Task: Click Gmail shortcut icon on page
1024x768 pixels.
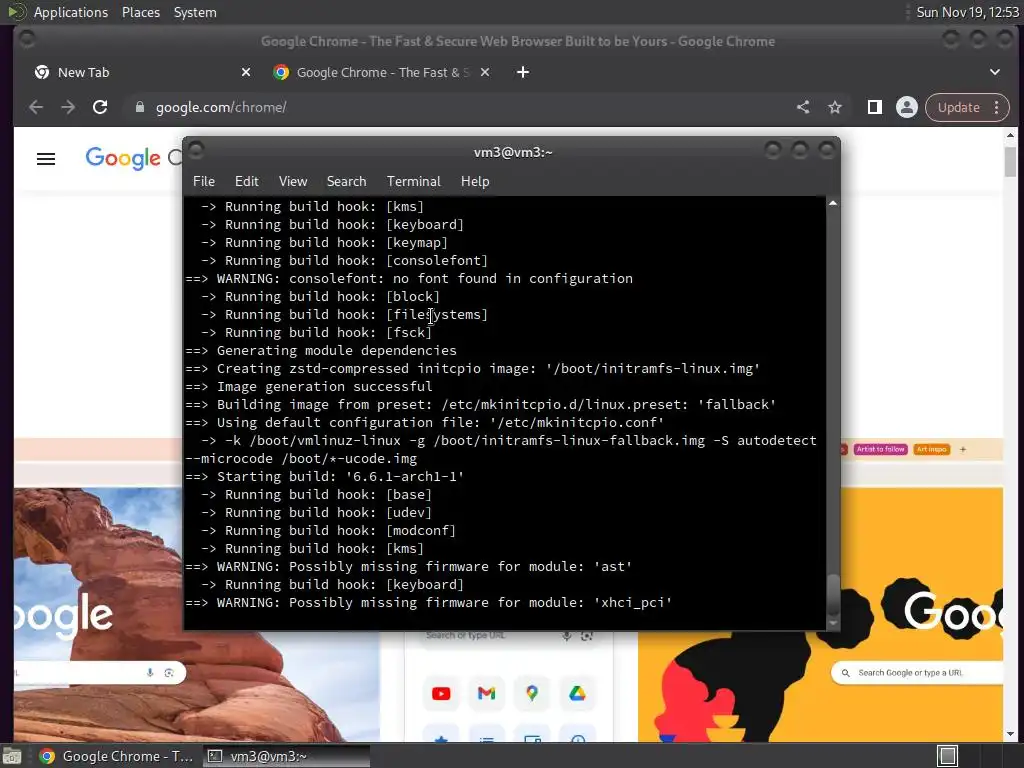Action: [x=487, y=694]
